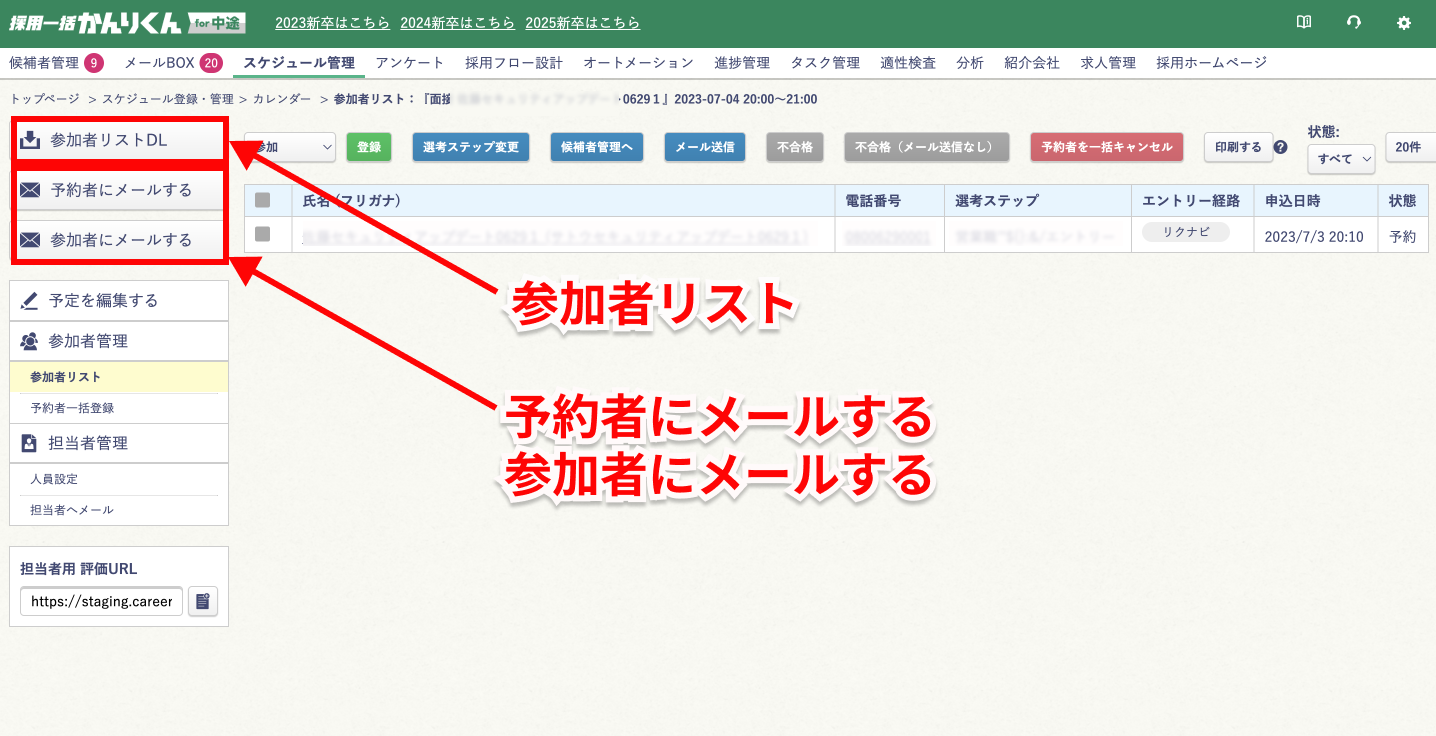
Task: Open the 参加 status dropdown
Action: pos(290,147)
